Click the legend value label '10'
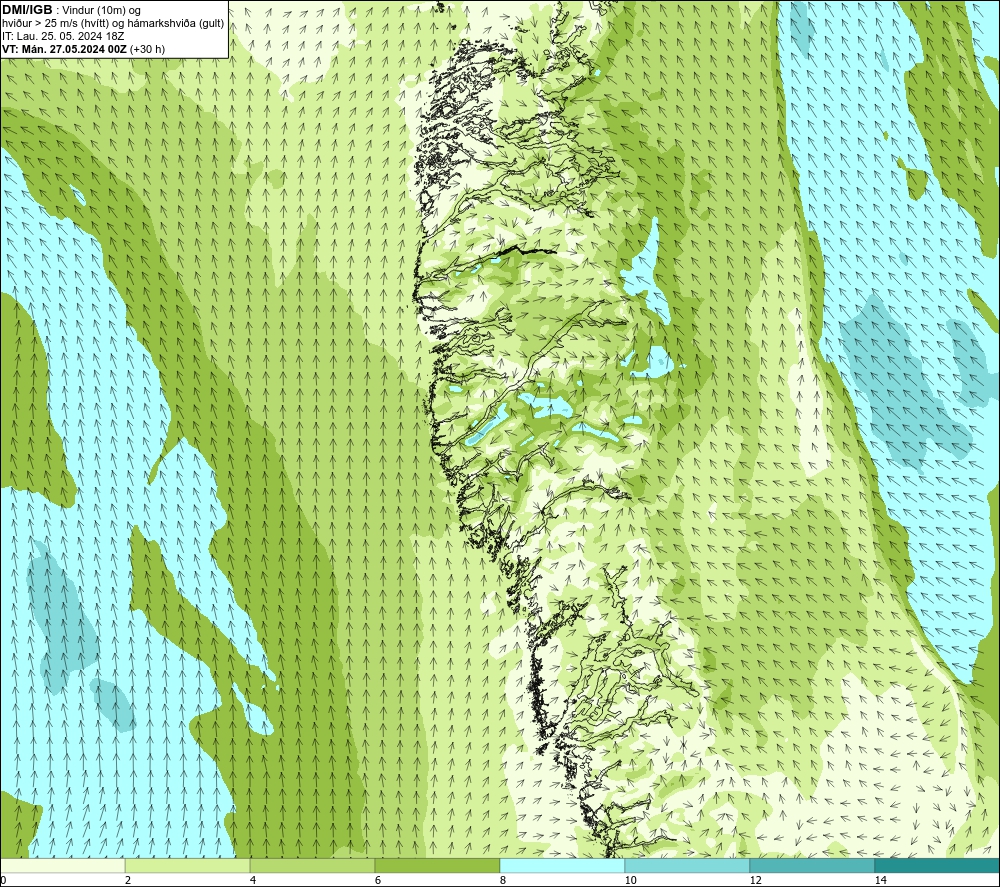1000x887 pixels. pyautogui.click(x=630, y=881)
